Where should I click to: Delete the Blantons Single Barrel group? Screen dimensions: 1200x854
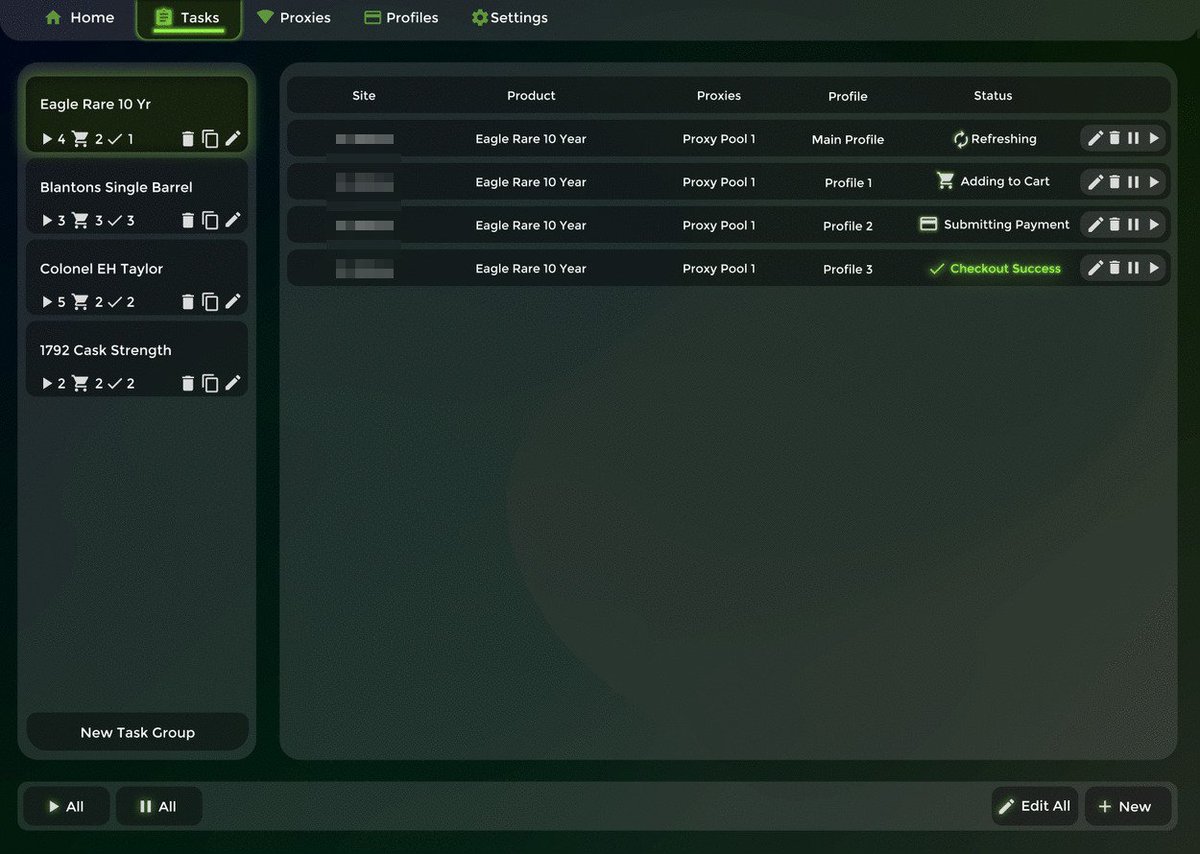188,220
